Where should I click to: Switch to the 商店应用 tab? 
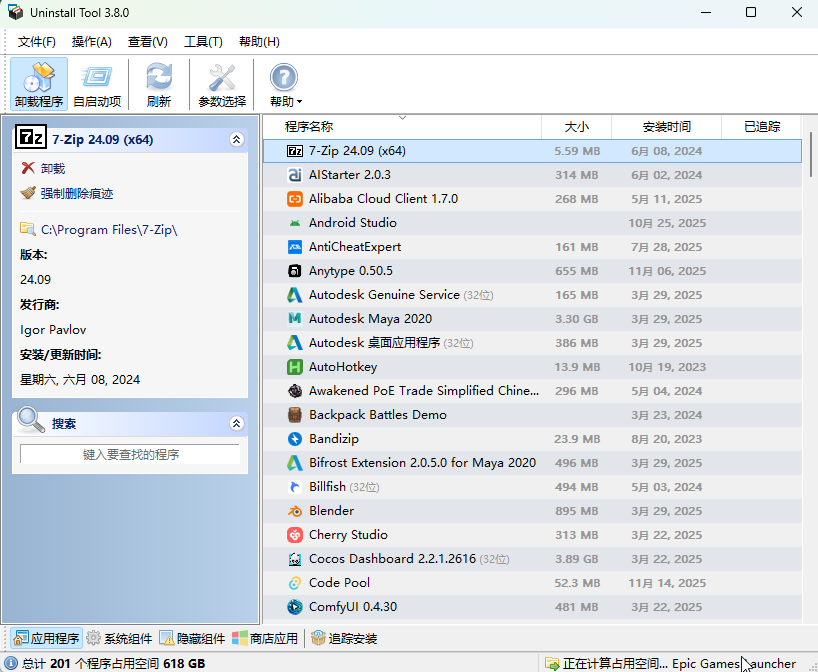pos(265,638)
